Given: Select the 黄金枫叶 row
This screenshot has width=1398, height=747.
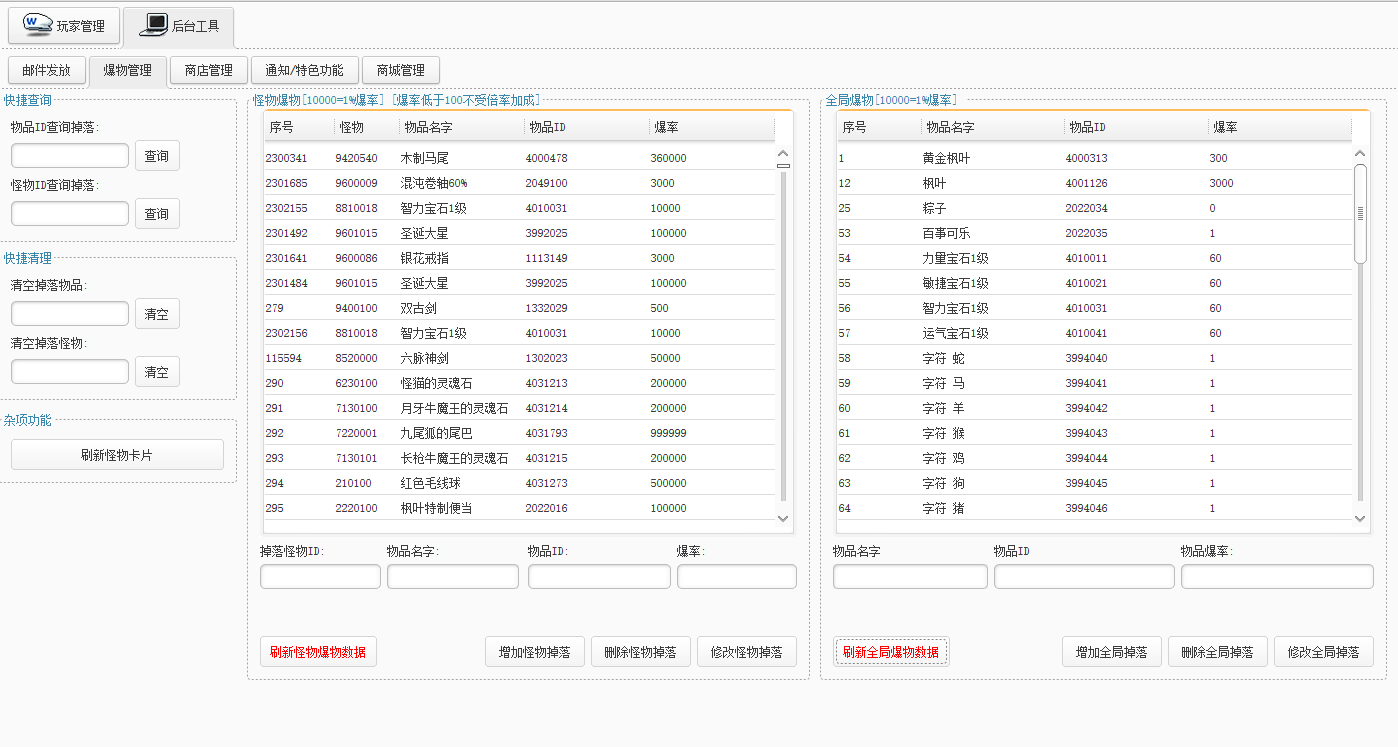Looking at the screenshot, I should point(1094,158).
